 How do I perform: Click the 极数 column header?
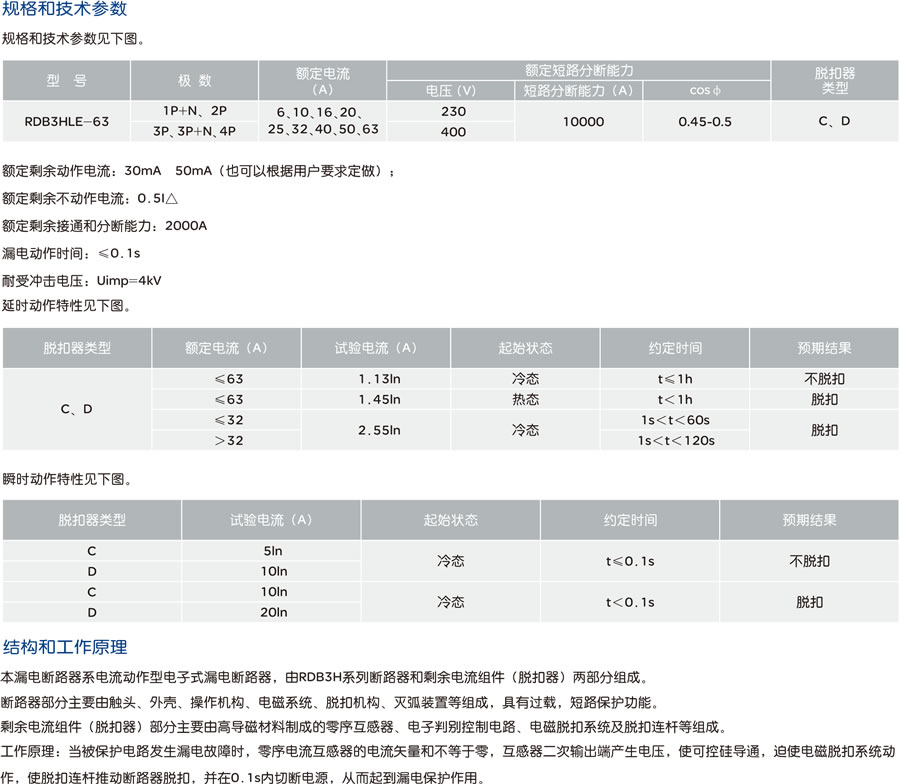point(195,81)
